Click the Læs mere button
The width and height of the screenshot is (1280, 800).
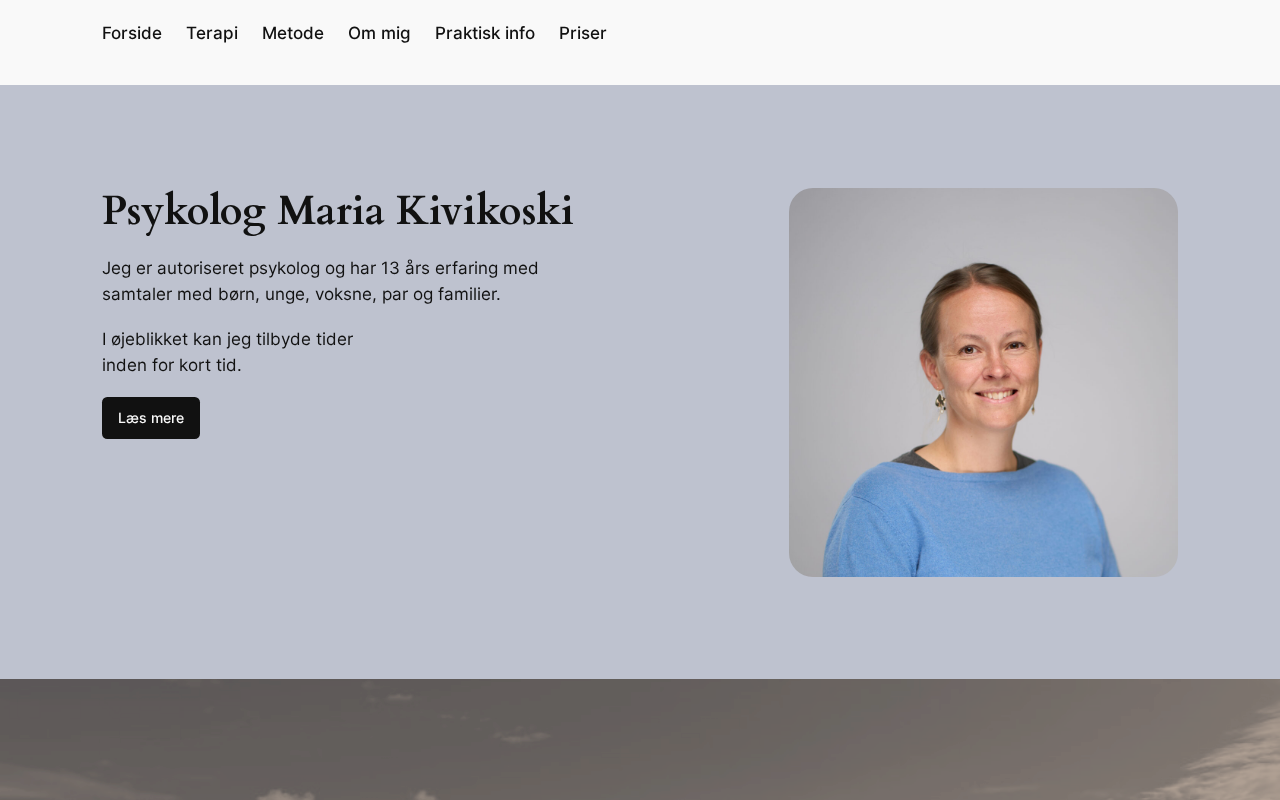tap(151, 418)
